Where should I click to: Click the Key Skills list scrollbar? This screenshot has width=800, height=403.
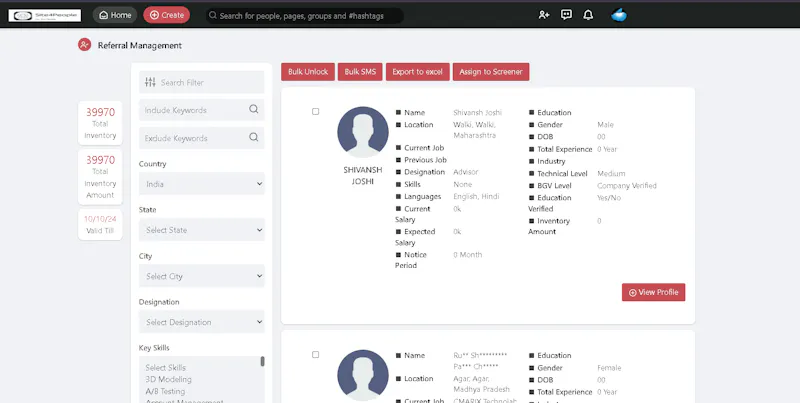coord(262,361)
